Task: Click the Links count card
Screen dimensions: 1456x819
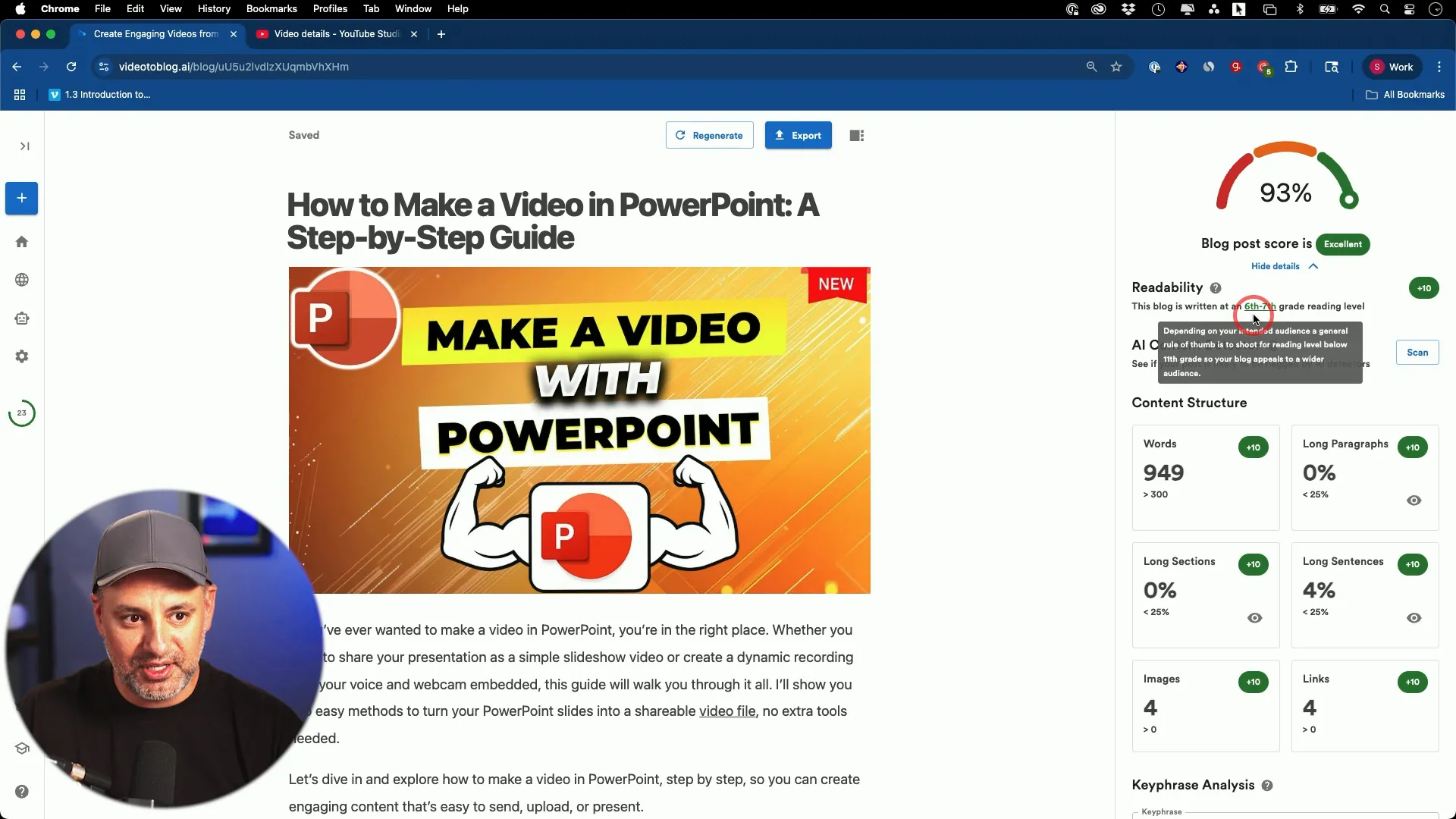Action: 1365,705
